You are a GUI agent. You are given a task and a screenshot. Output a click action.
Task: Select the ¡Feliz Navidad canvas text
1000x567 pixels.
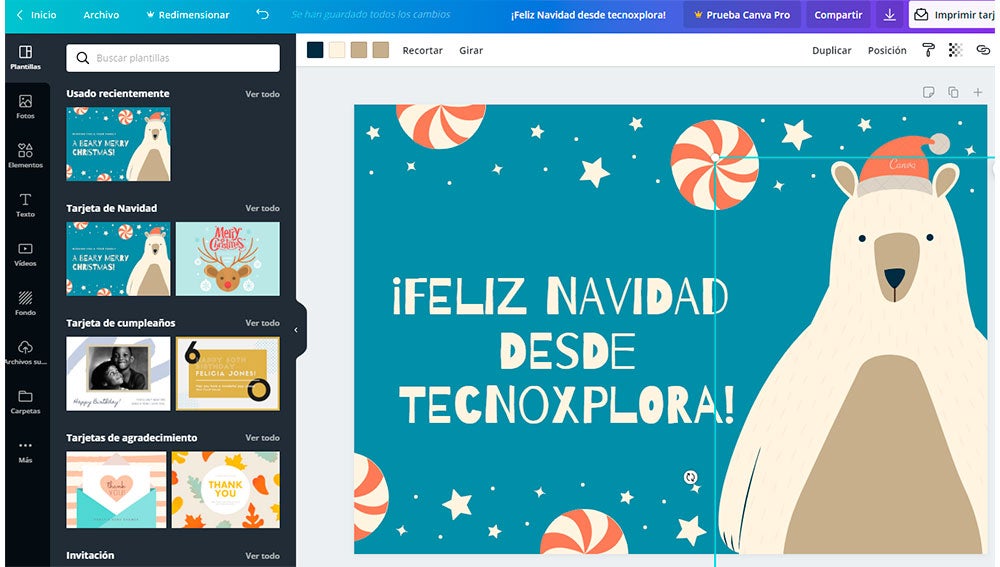coord(564,351)
